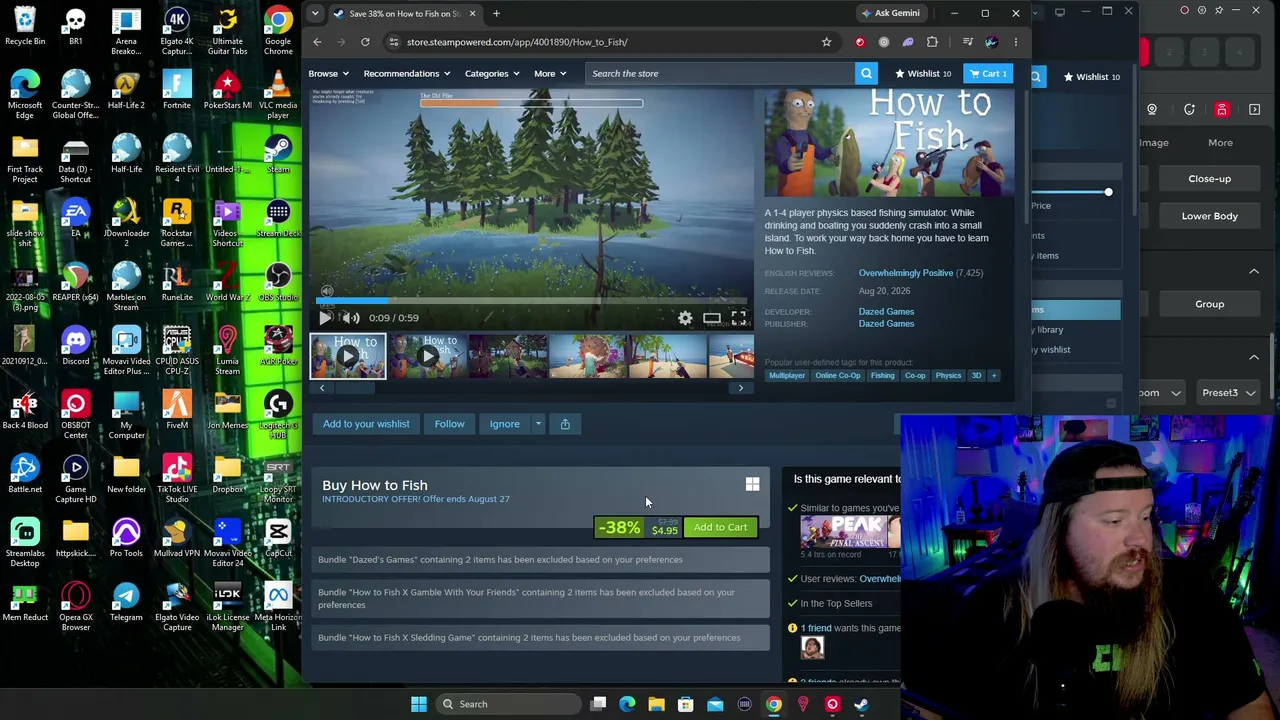This screenshot has height=720, width=1280.
Task: Open the Cart from the store header
Action: (988, 73)
